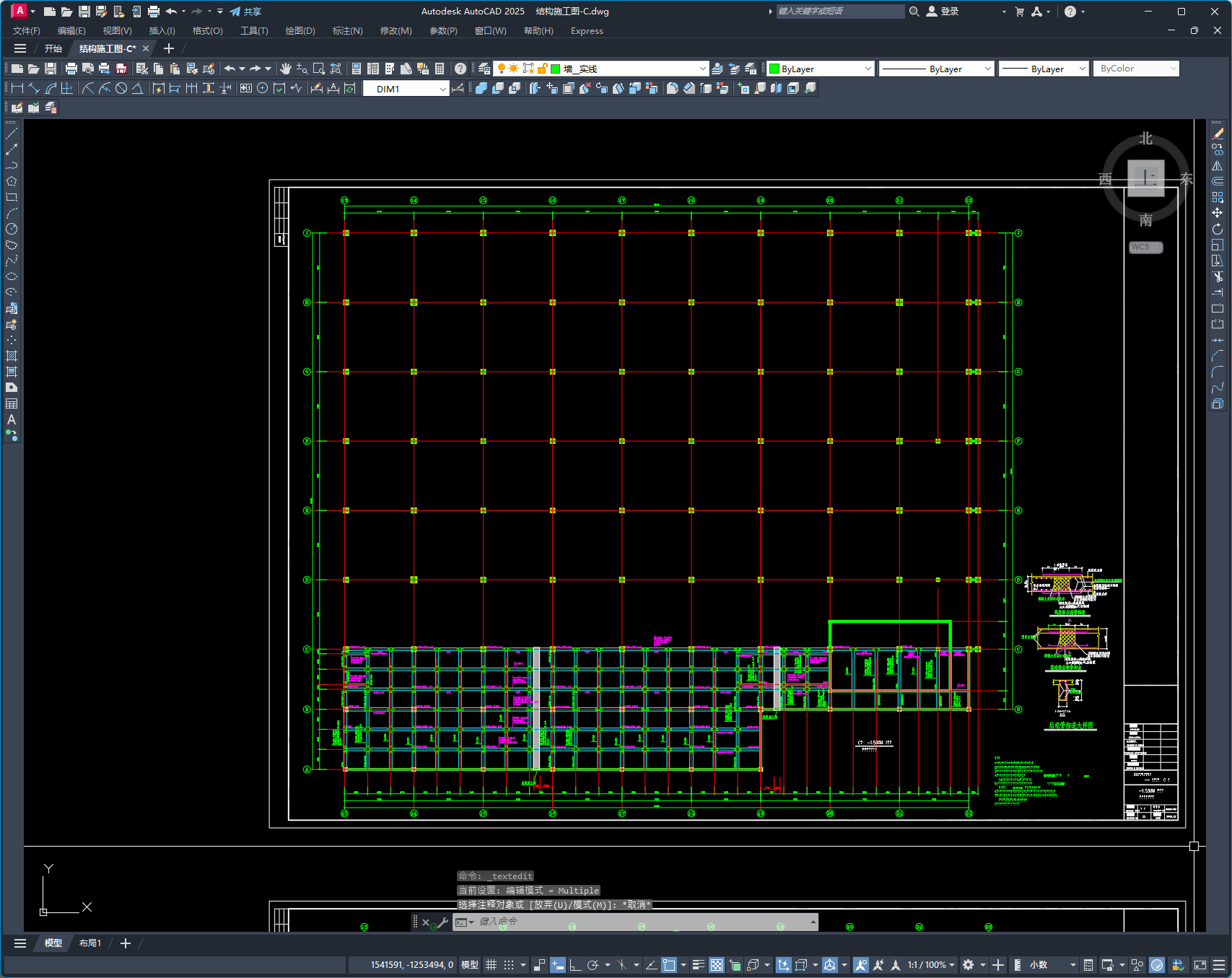
Task: Switch to the 开始 tab
Action: click(x=53, y=48)
